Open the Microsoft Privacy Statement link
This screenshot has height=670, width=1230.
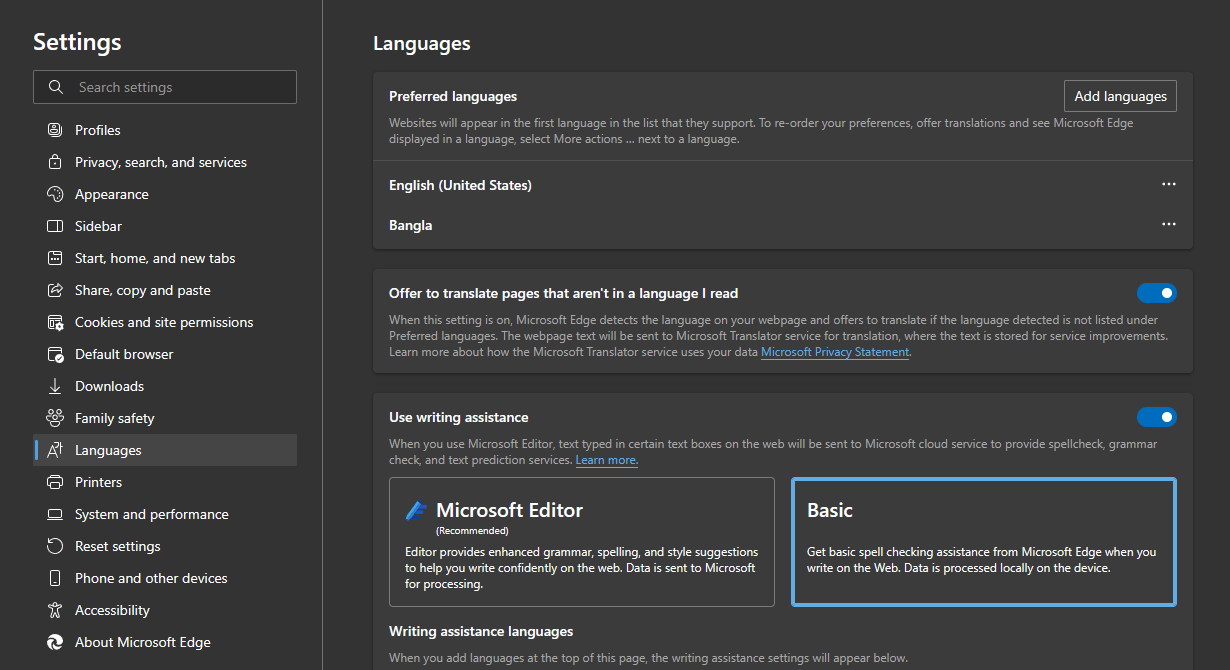(x=835, y=352)
